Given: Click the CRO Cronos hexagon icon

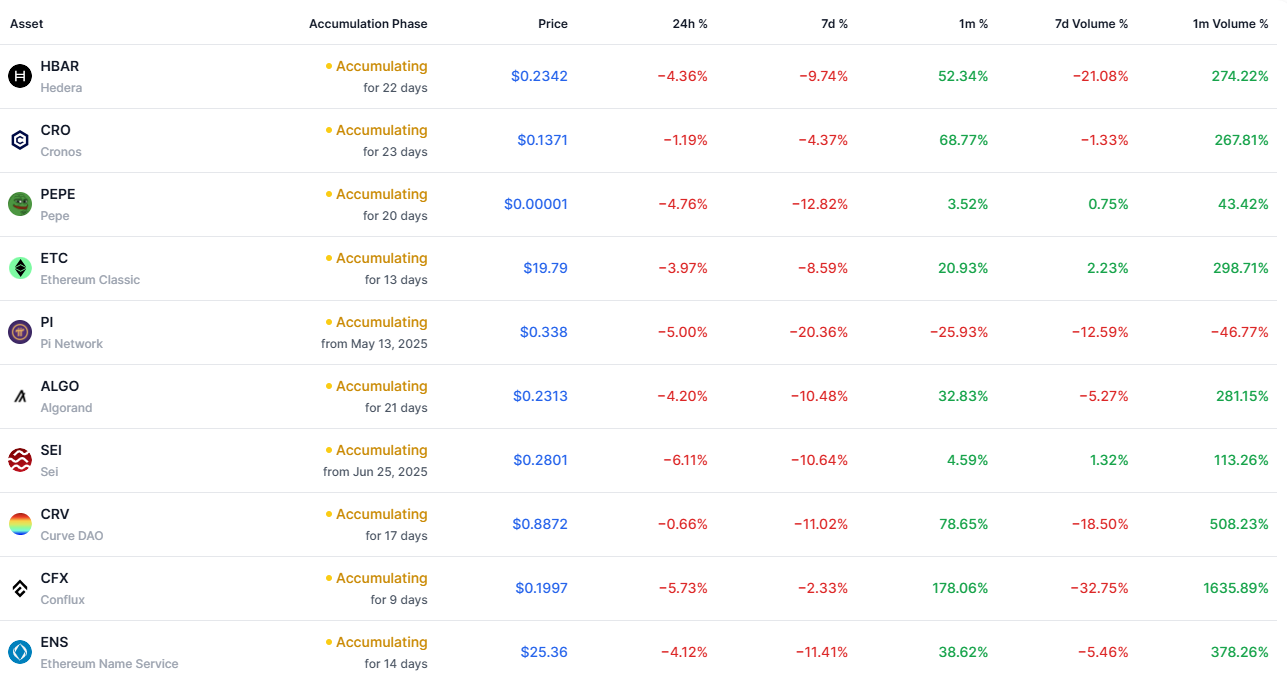Looking at the screenshot, I should 20,140.
